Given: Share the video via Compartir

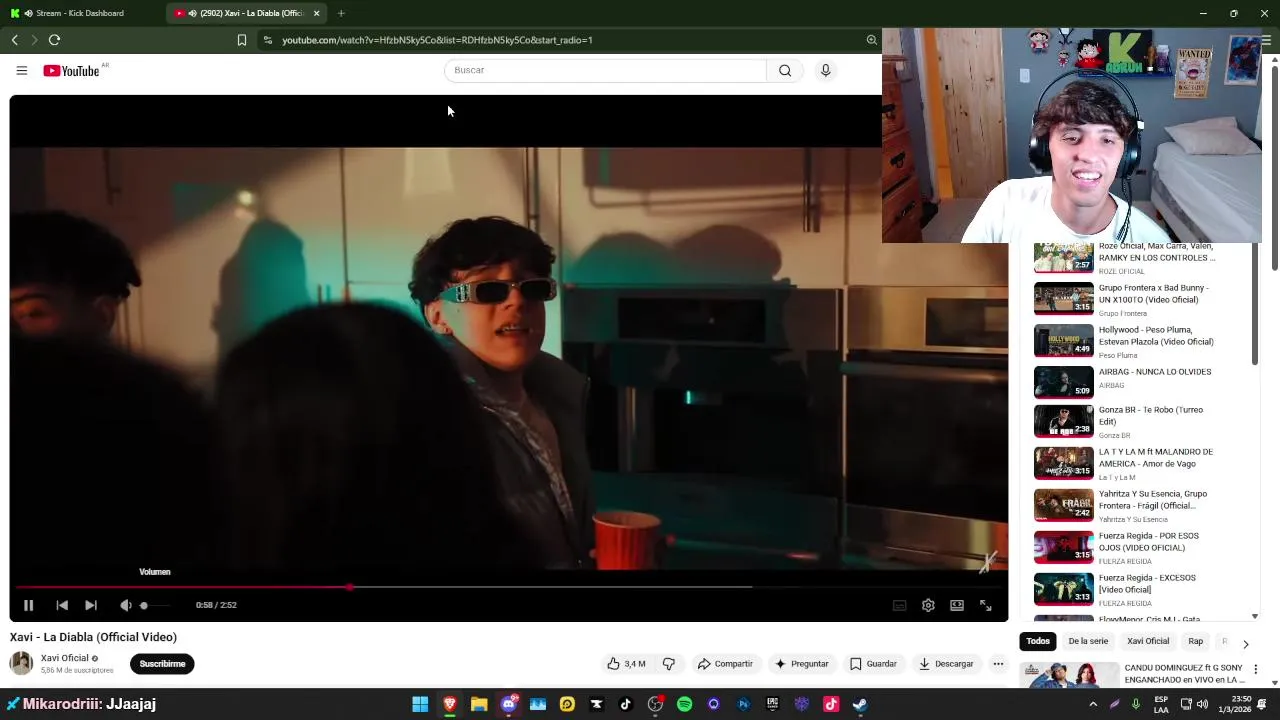Looking at the screenshot, I should point(725,664).
